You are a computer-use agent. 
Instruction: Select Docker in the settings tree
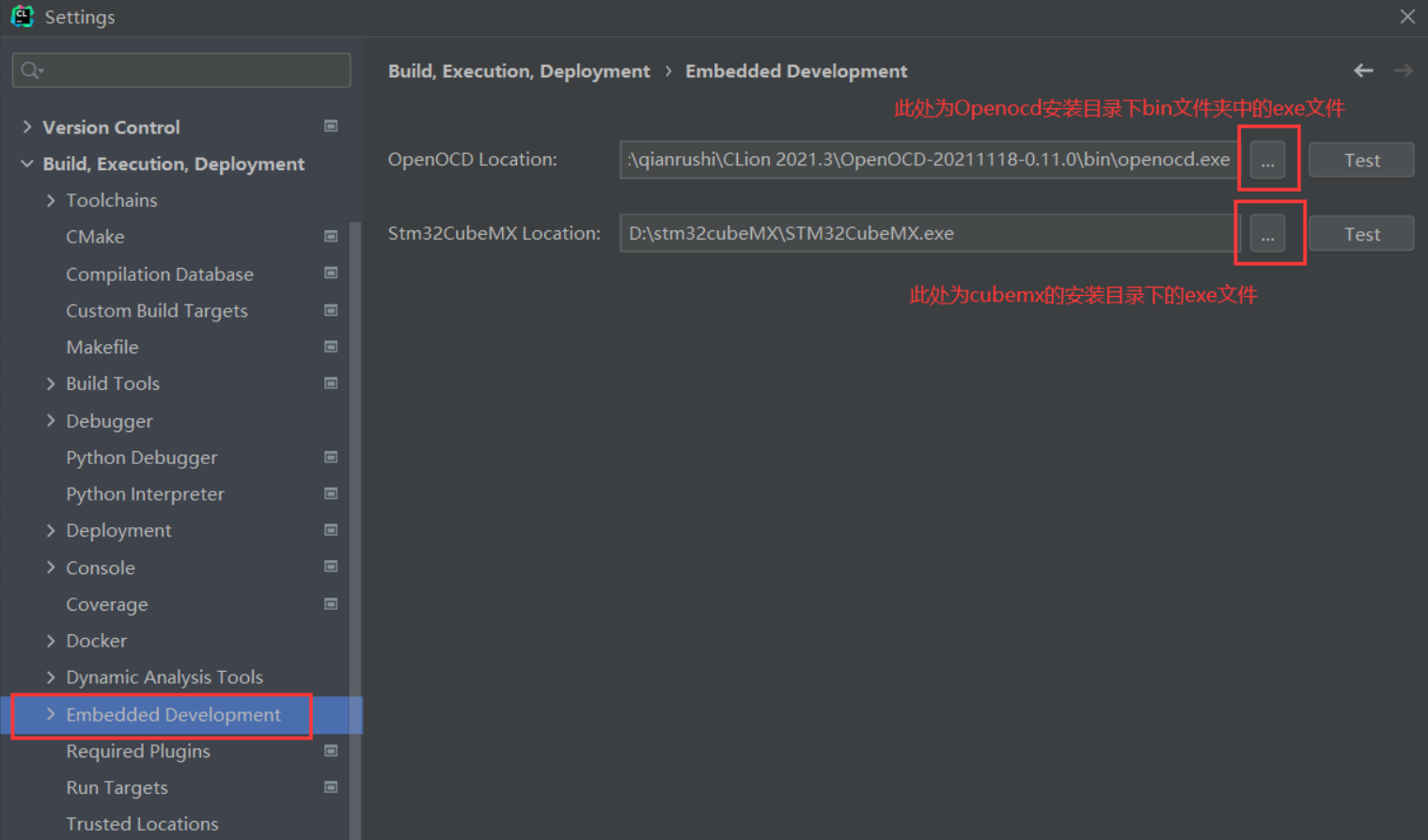[97, 641]
